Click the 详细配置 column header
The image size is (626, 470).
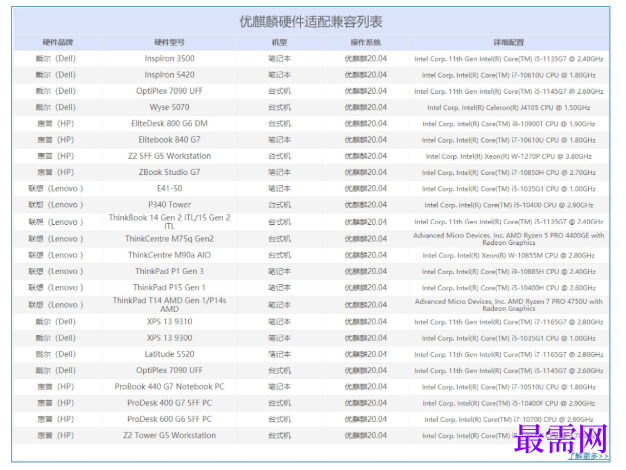click(509, 42)
